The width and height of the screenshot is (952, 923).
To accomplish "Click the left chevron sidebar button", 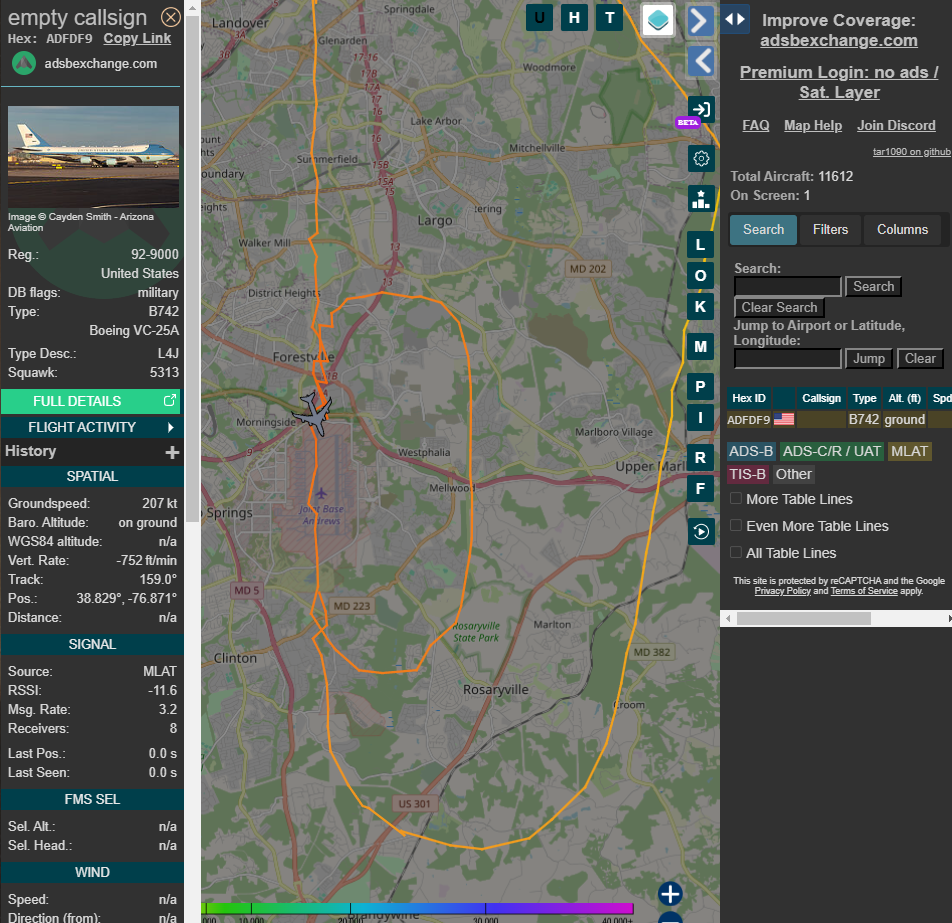I will coord(702,61).
